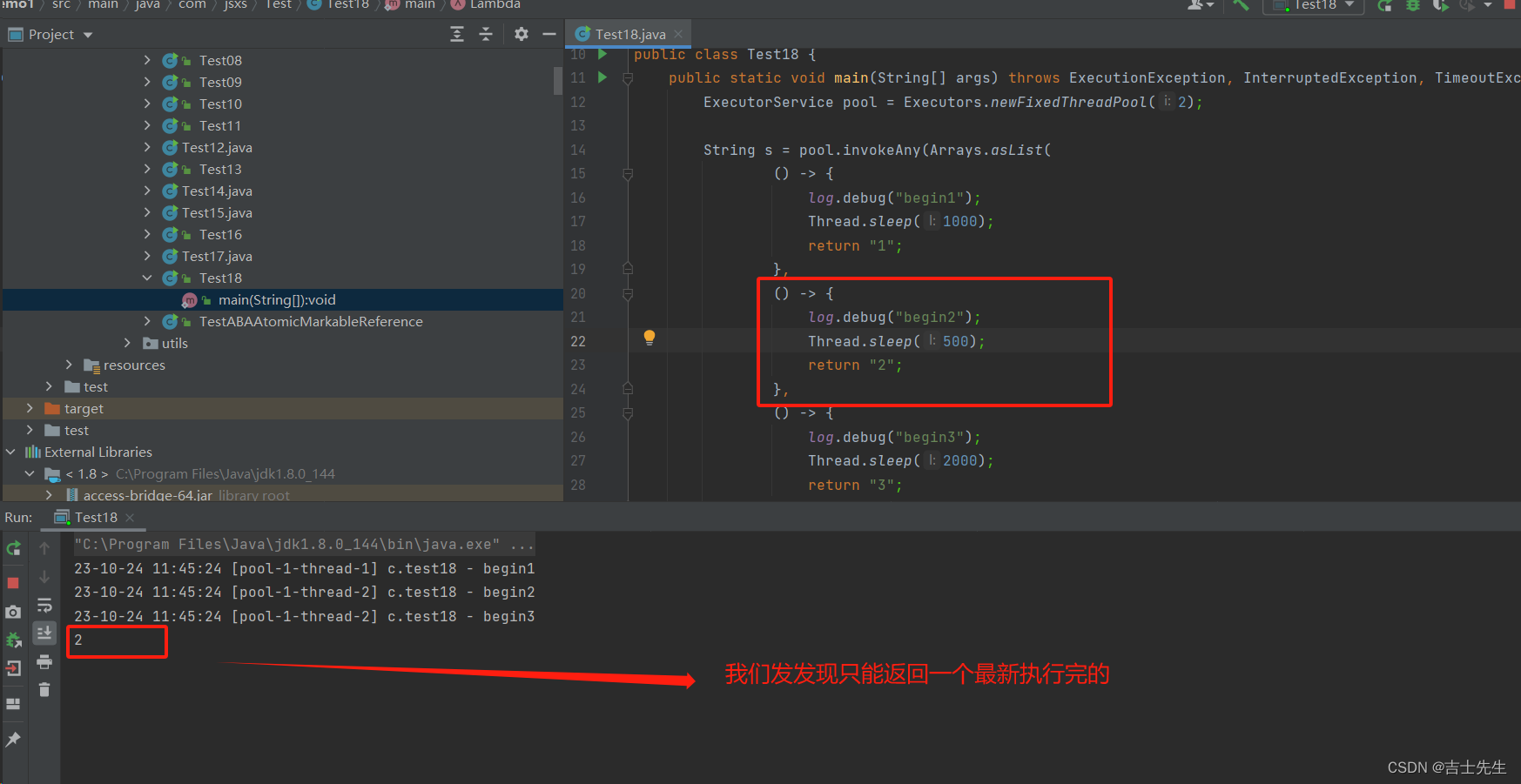The height and width of the screenshot is (784, 1521).
Task: Click the yellow light bulb intention icon
Action: point(649,338)
